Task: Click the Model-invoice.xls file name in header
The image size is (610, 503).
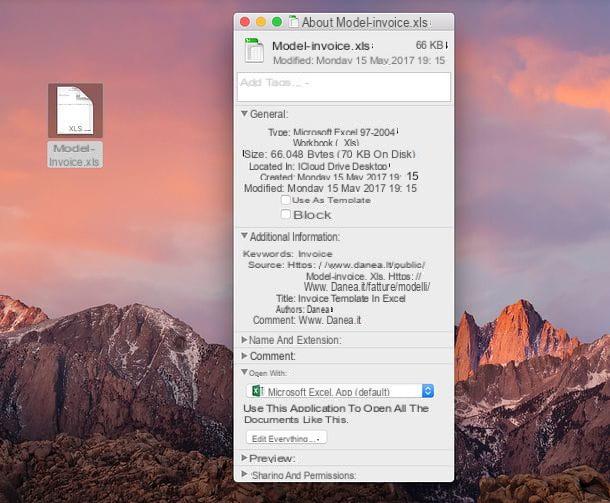Action: [x=321, y=46]
